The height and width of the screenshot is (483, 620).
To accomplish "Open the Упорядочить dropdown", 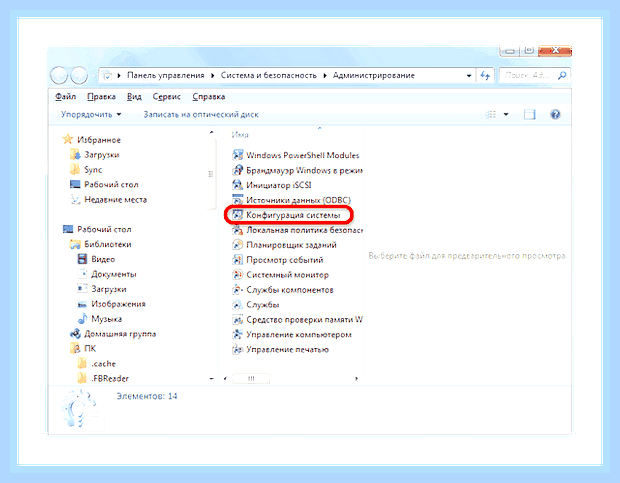I will pos(91,115).
